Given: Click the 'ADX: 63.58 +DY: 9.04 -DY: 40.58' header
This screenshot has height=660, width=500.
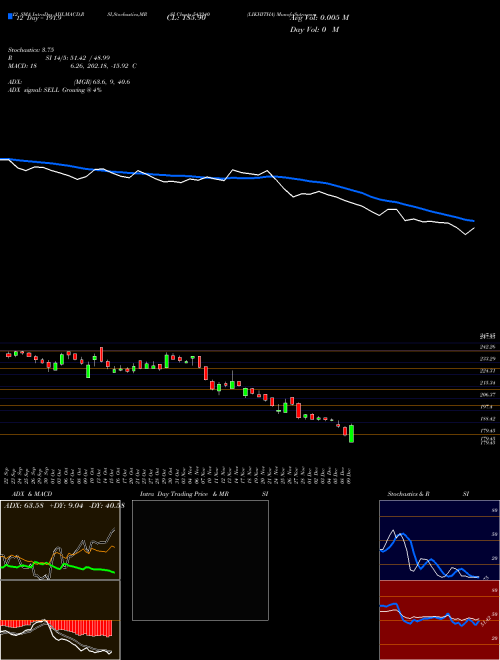Looking at the screenshot, I should [64, 506].
